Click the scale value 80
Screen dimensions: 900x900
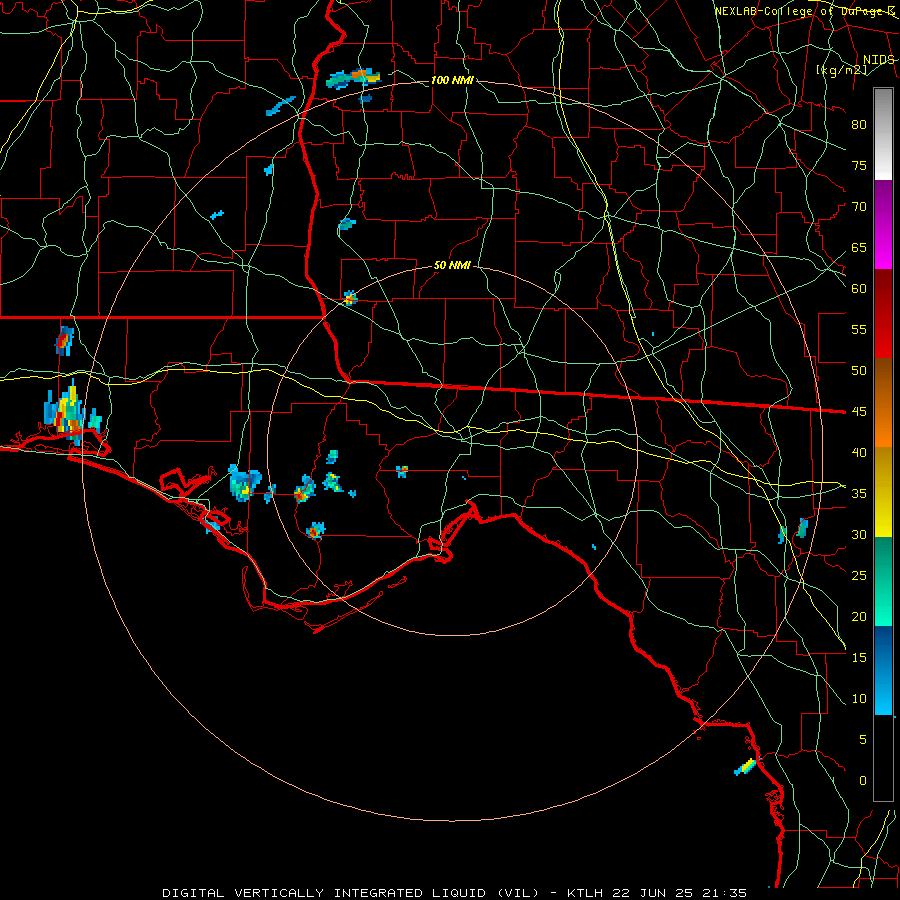[859, 125]
